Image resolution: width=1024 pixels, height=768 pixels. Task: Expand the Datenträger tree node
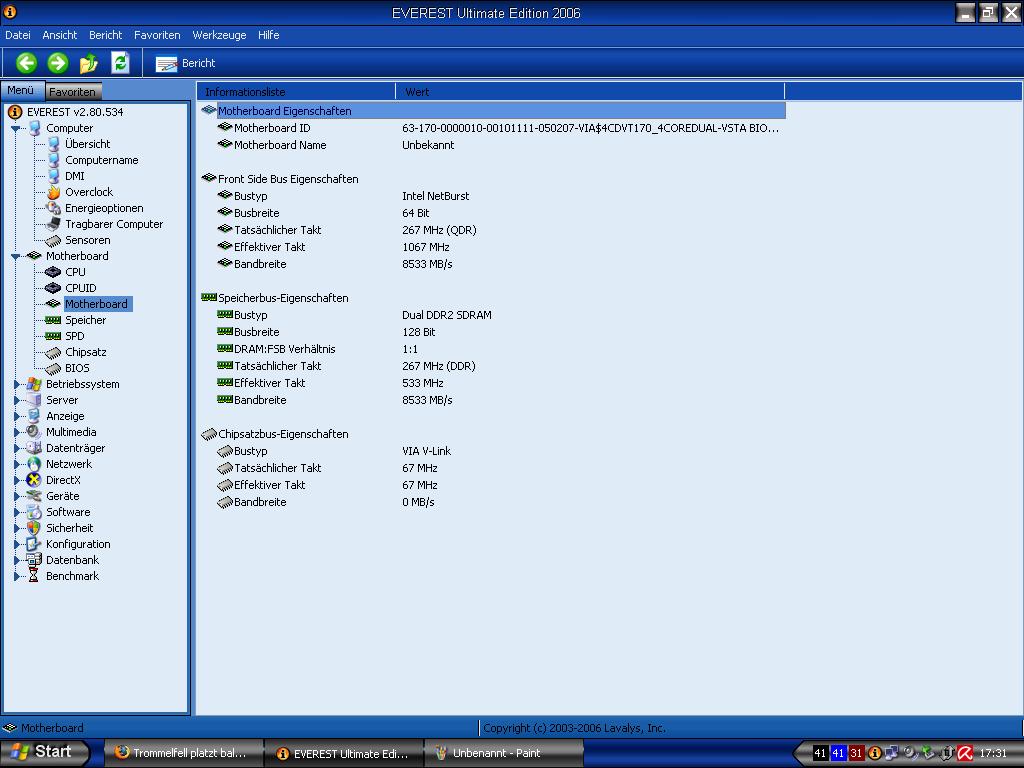click(x=16, y=449)
